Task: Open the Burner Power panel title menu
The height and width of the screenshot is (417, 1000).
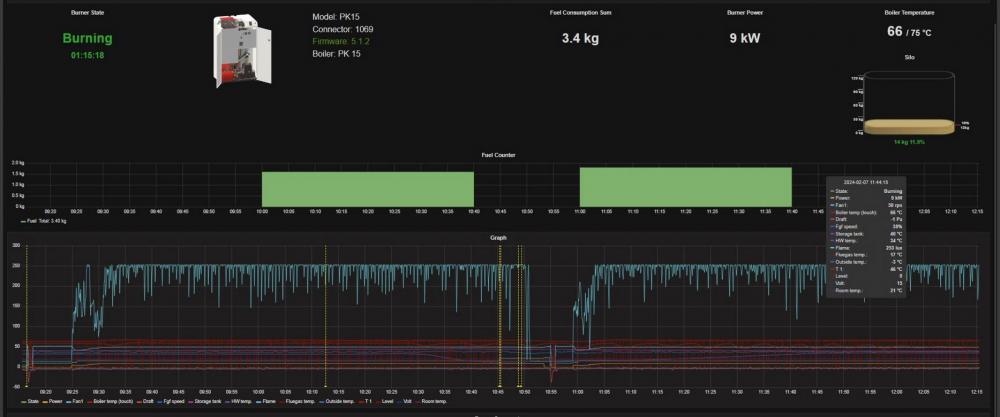Action: (x=745, y=12)
